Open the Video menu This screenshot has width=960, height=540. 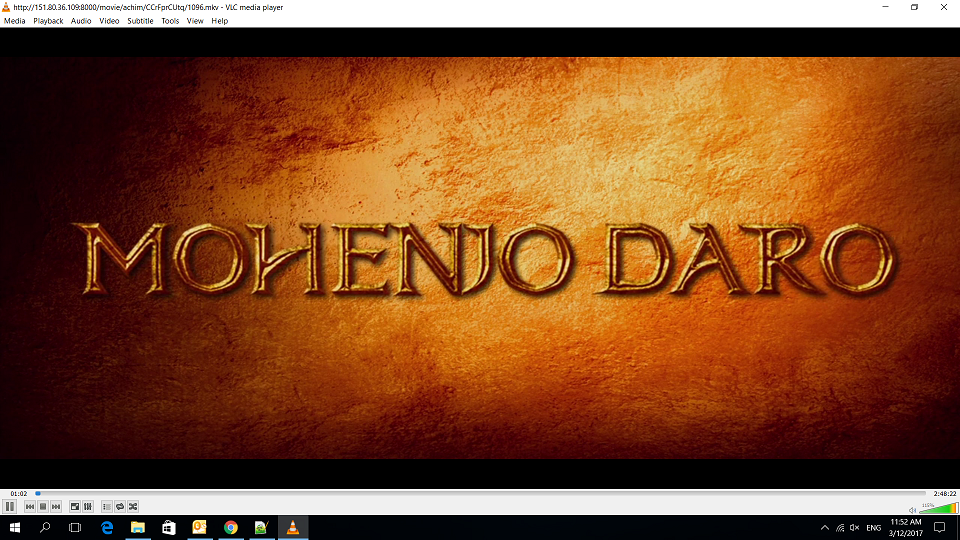109,21
